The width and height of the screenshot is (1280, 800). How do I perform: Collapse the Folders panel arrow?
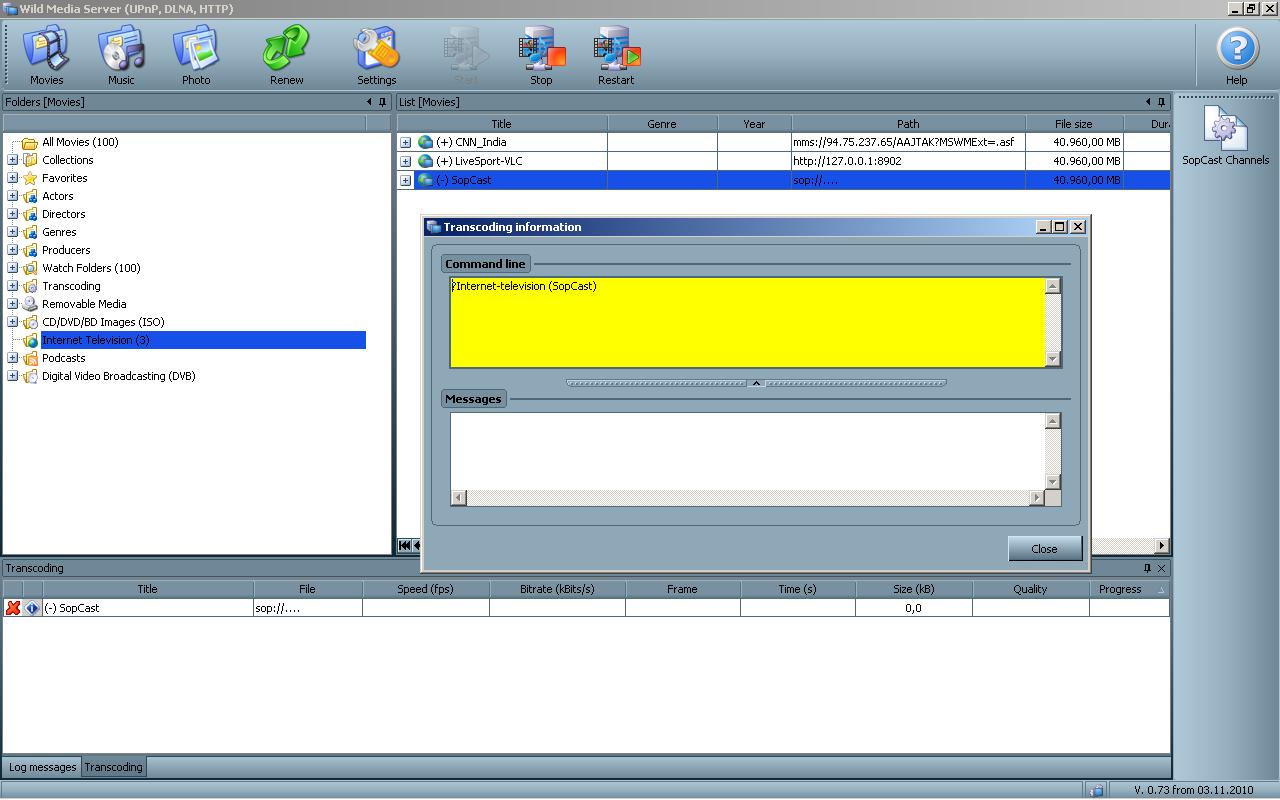click(x=368, y=102)
